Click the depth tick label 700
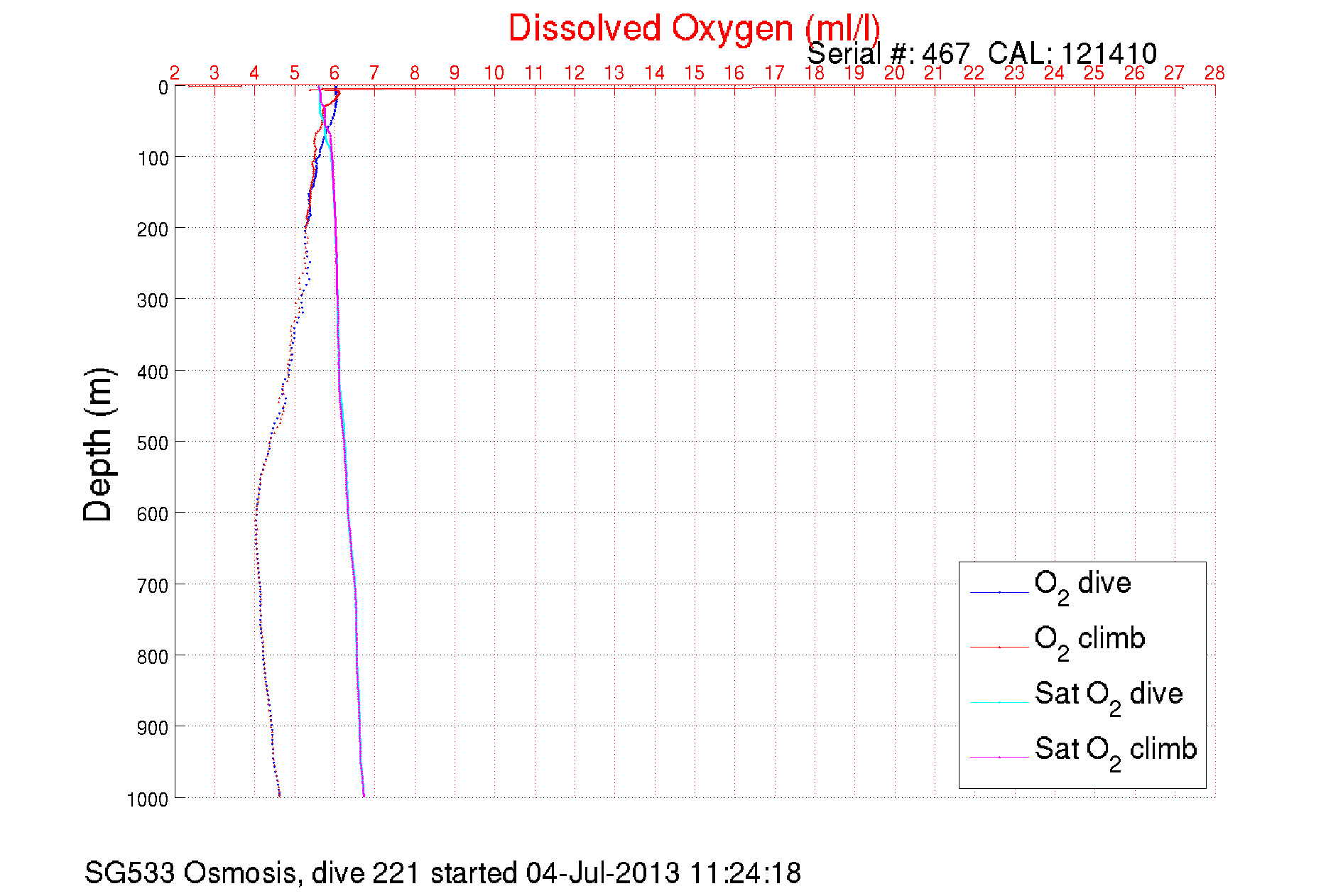 click(153, 586)
